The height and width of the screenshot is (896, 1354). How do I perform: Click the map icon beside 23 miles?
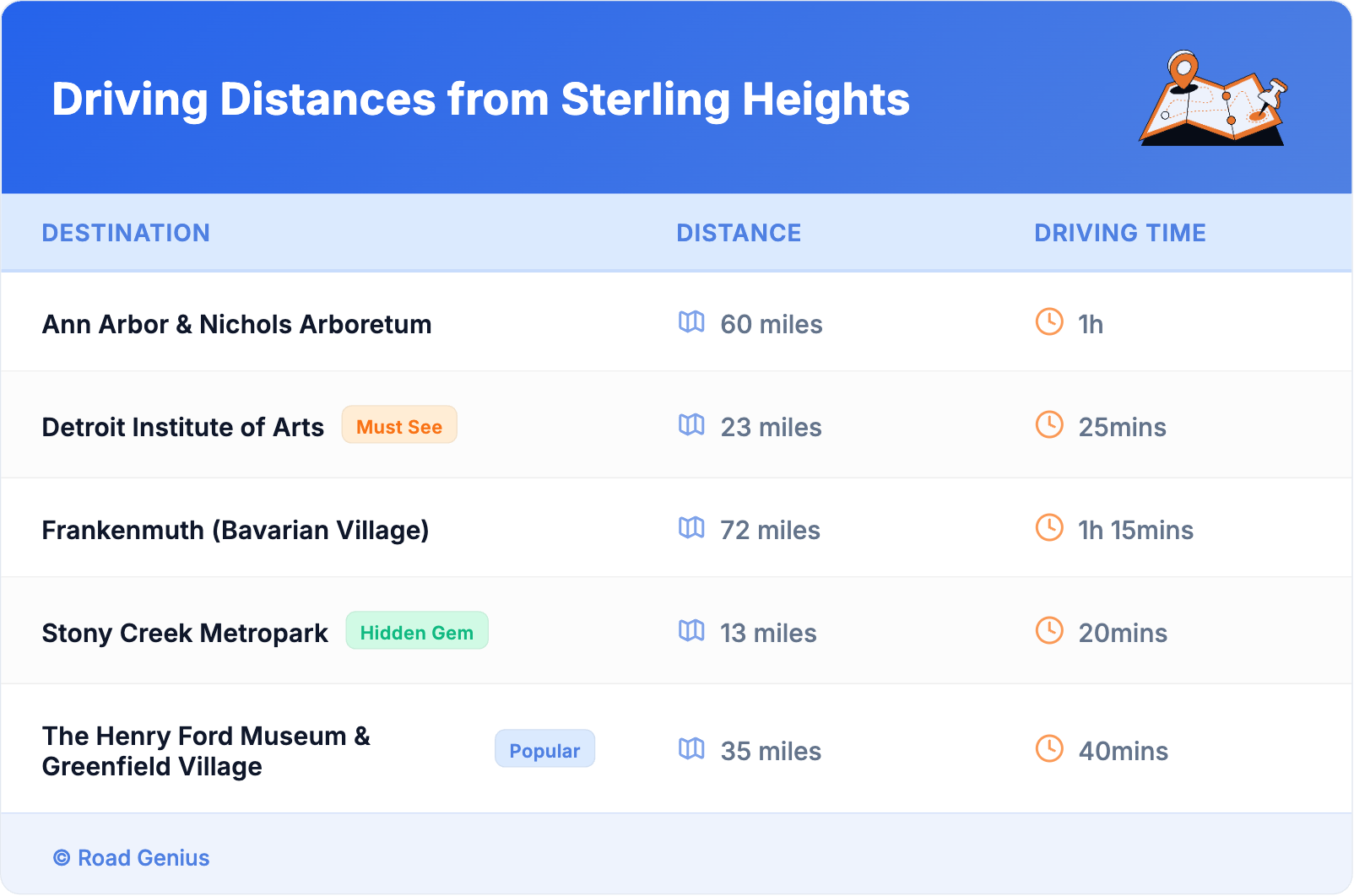coord(691,425)
